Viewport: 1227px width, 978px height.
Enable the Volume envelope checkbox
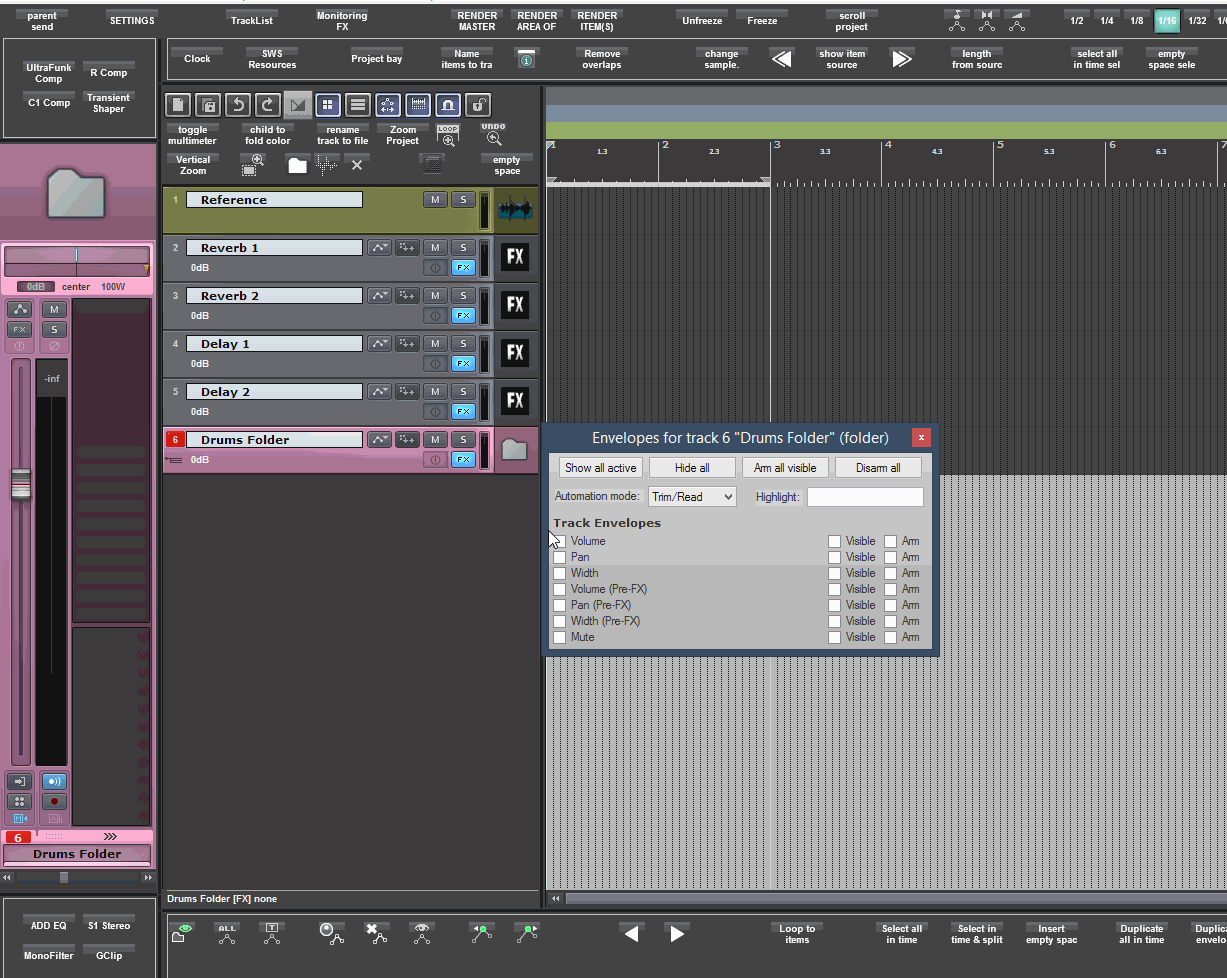click(560, 541)
